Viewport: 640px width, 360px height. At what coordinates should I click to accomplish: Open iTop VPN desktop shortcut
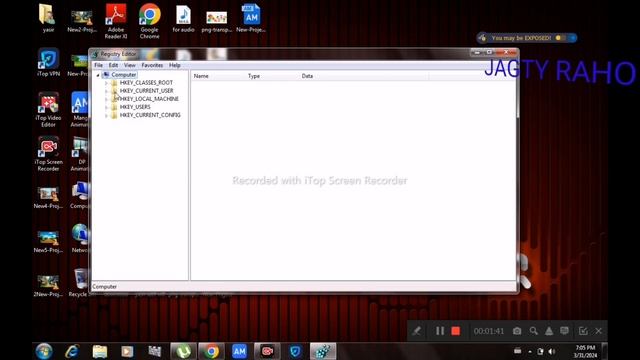pyautogui.click(x=48, y=62)
